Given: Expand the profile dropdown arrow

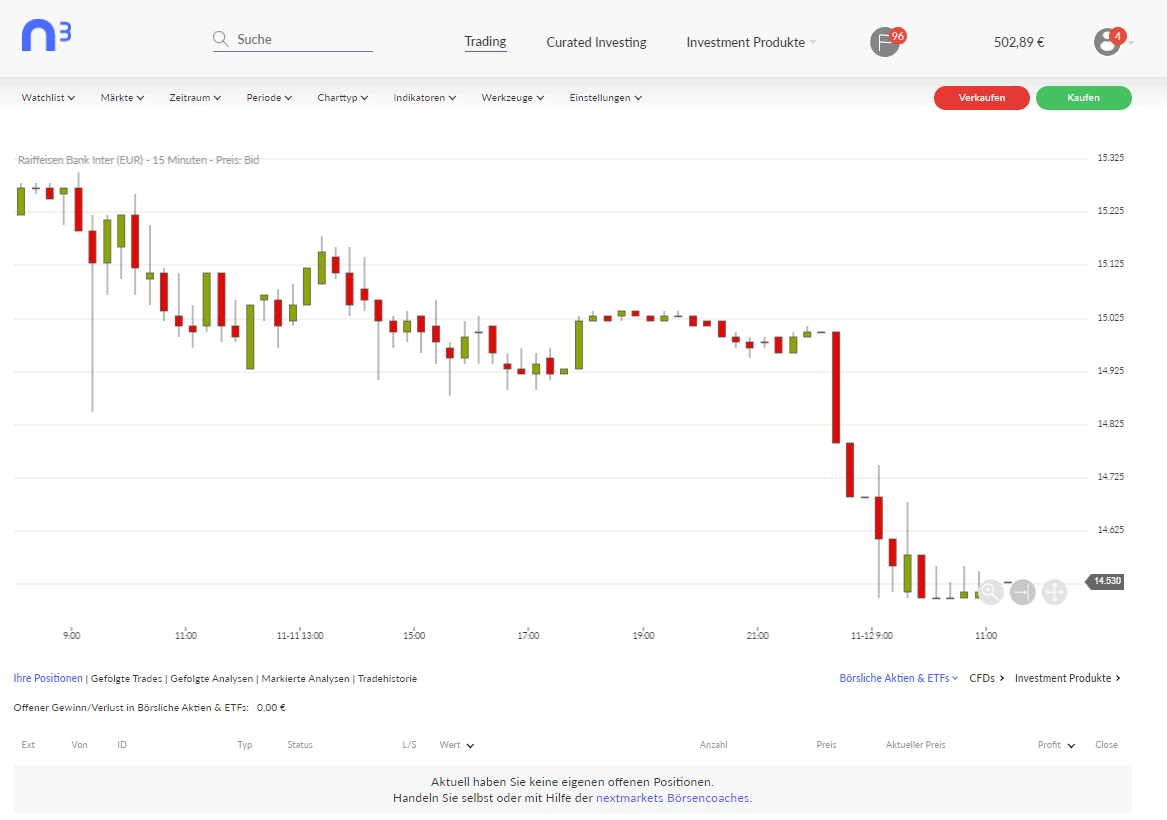Looking at the screenshot, I should (1131, 43).
